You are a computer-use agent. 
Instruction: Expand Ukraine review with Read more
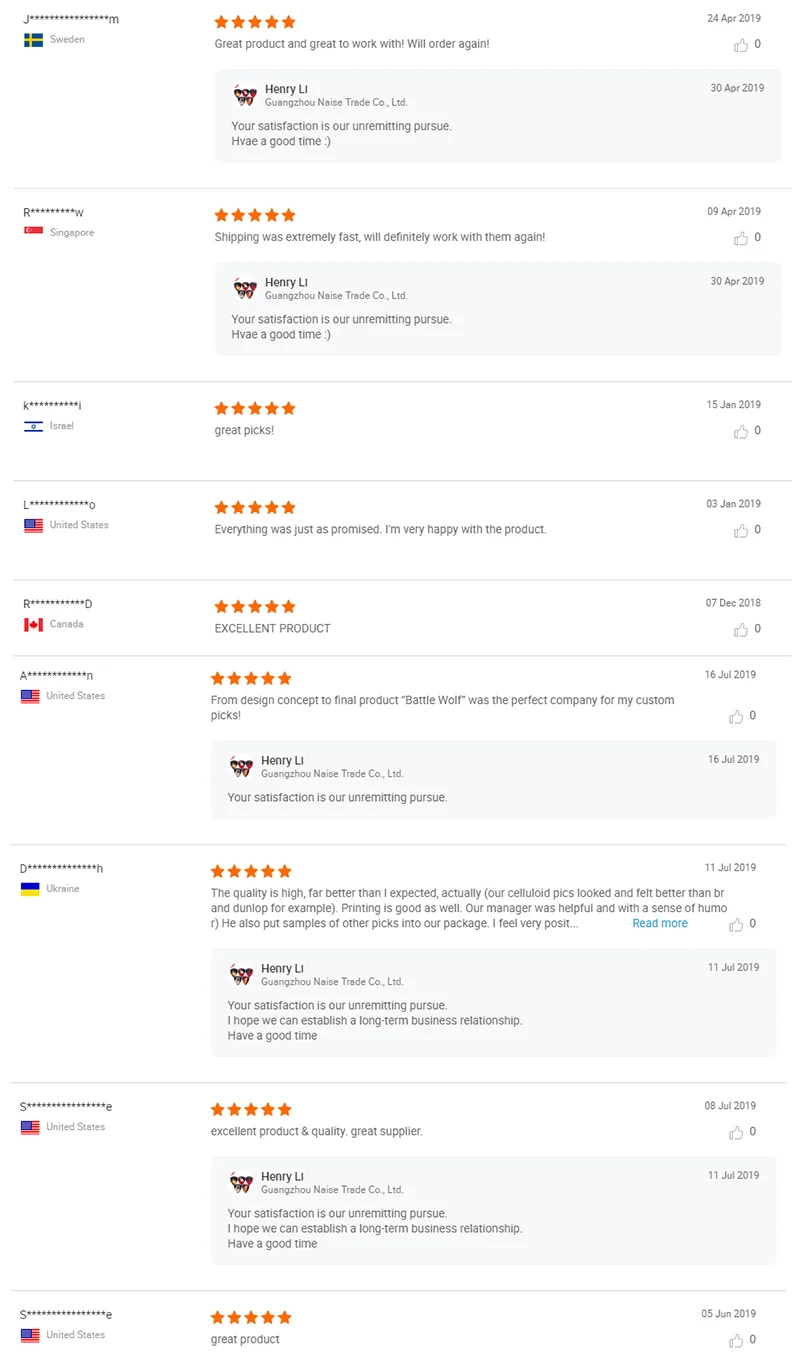tap(660, 923)
